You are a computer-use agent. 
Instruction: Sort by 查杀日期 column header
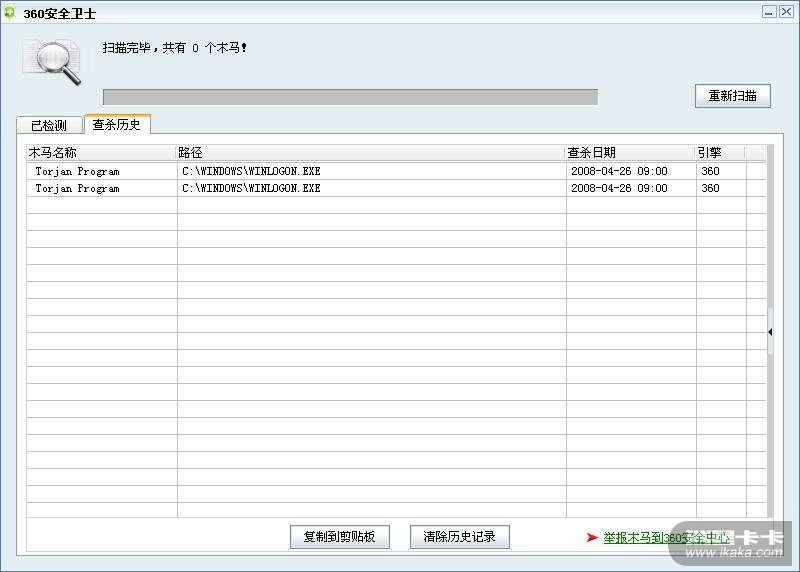pyautogui.click(x=630, y=153)
